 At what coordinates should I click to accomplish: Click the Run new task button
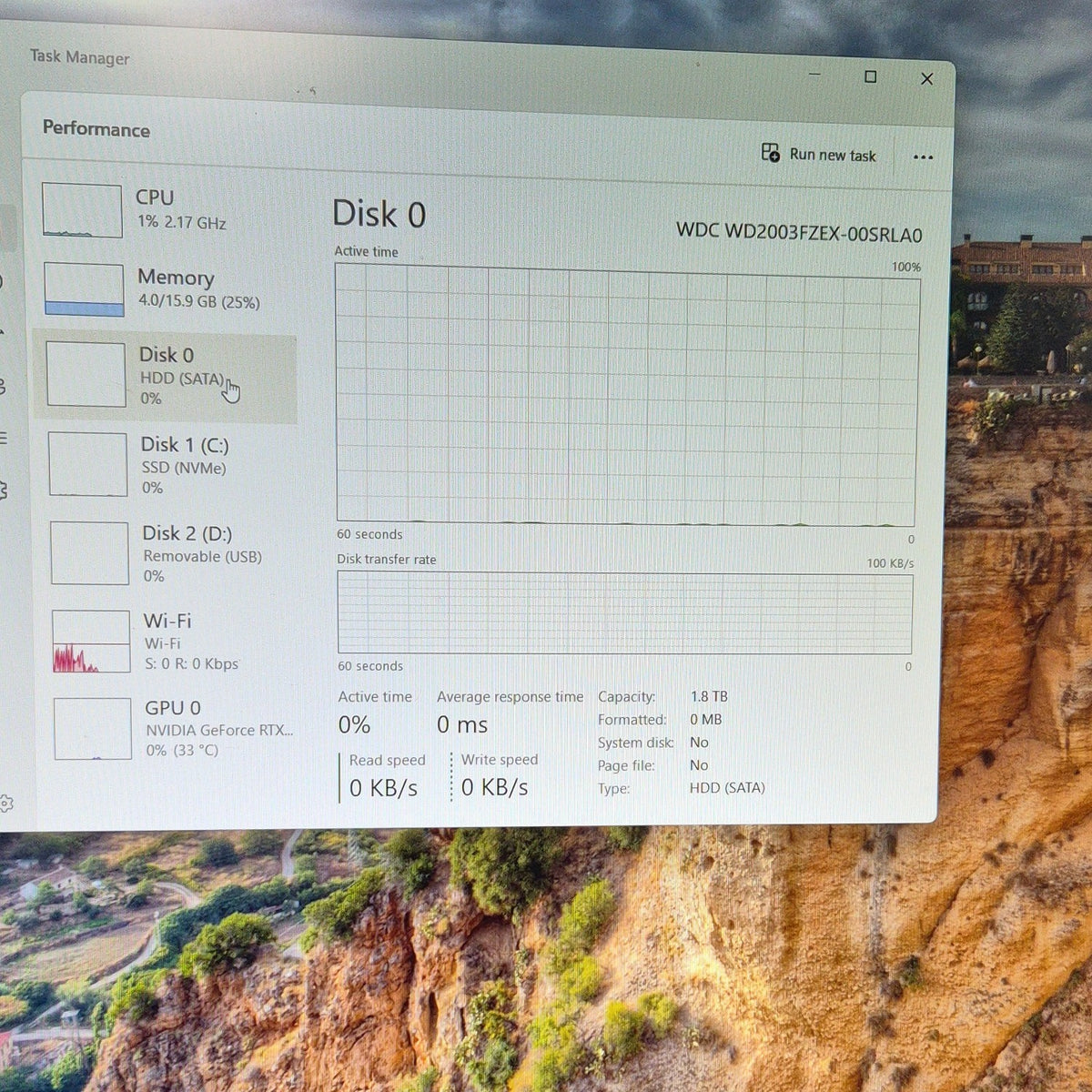point(819,154)
